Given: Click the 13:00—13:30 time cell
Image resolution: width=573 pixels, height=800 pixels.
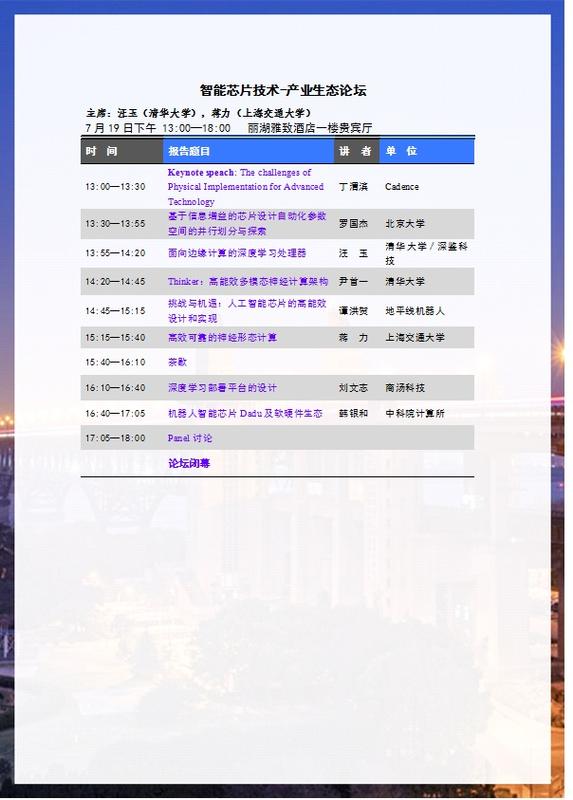Looking at the screenshot, I should (115, 187).
